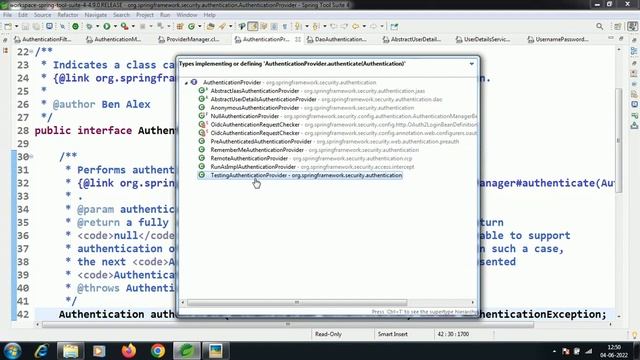Image resolution: width=640 pixels, height=360 pixels.
Task: Open the Source menu
Action: tap(42, 15)
